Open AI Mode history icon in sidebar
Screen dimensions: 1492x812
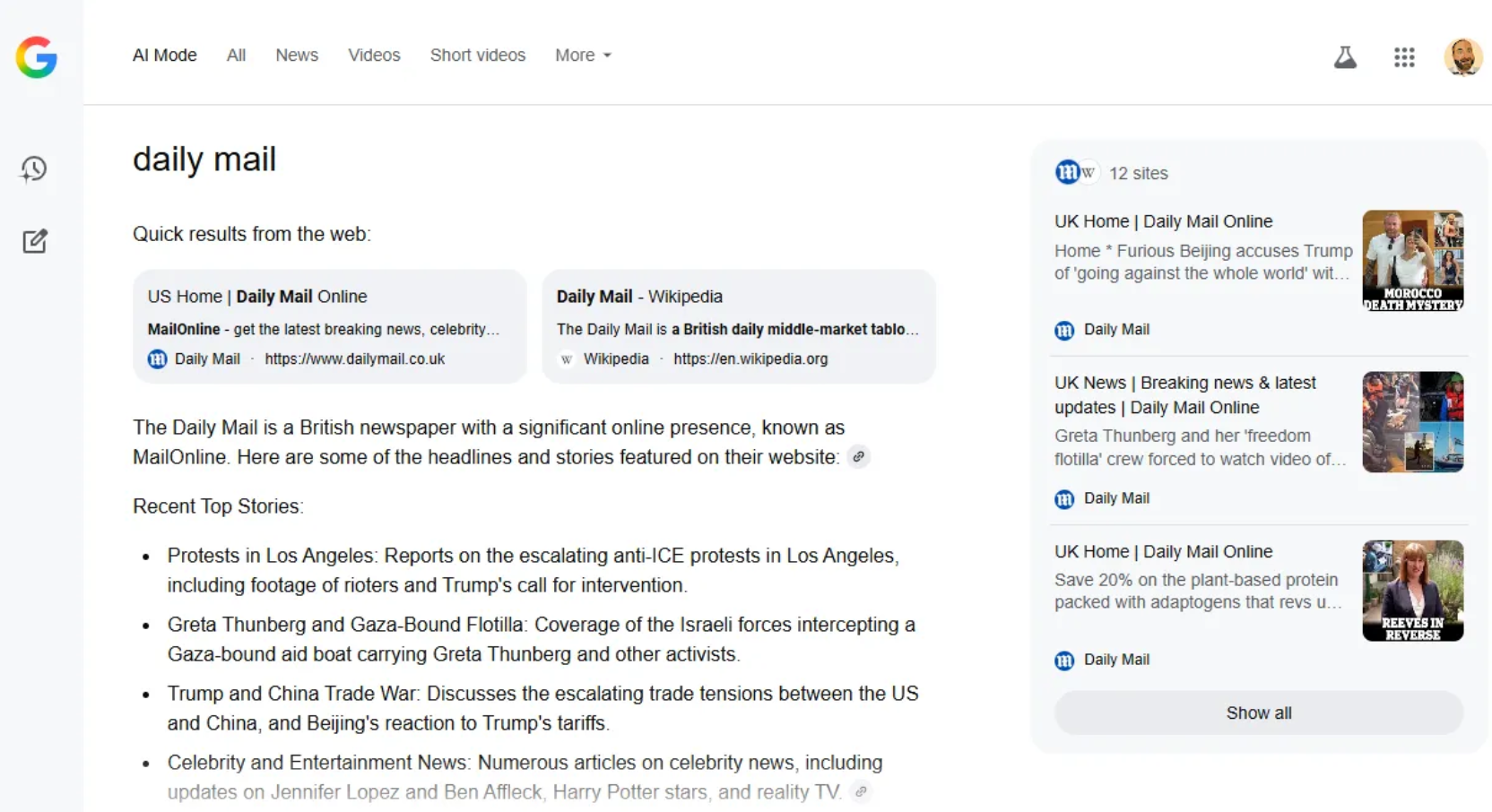pyautogui.click(x=34, y=169)
